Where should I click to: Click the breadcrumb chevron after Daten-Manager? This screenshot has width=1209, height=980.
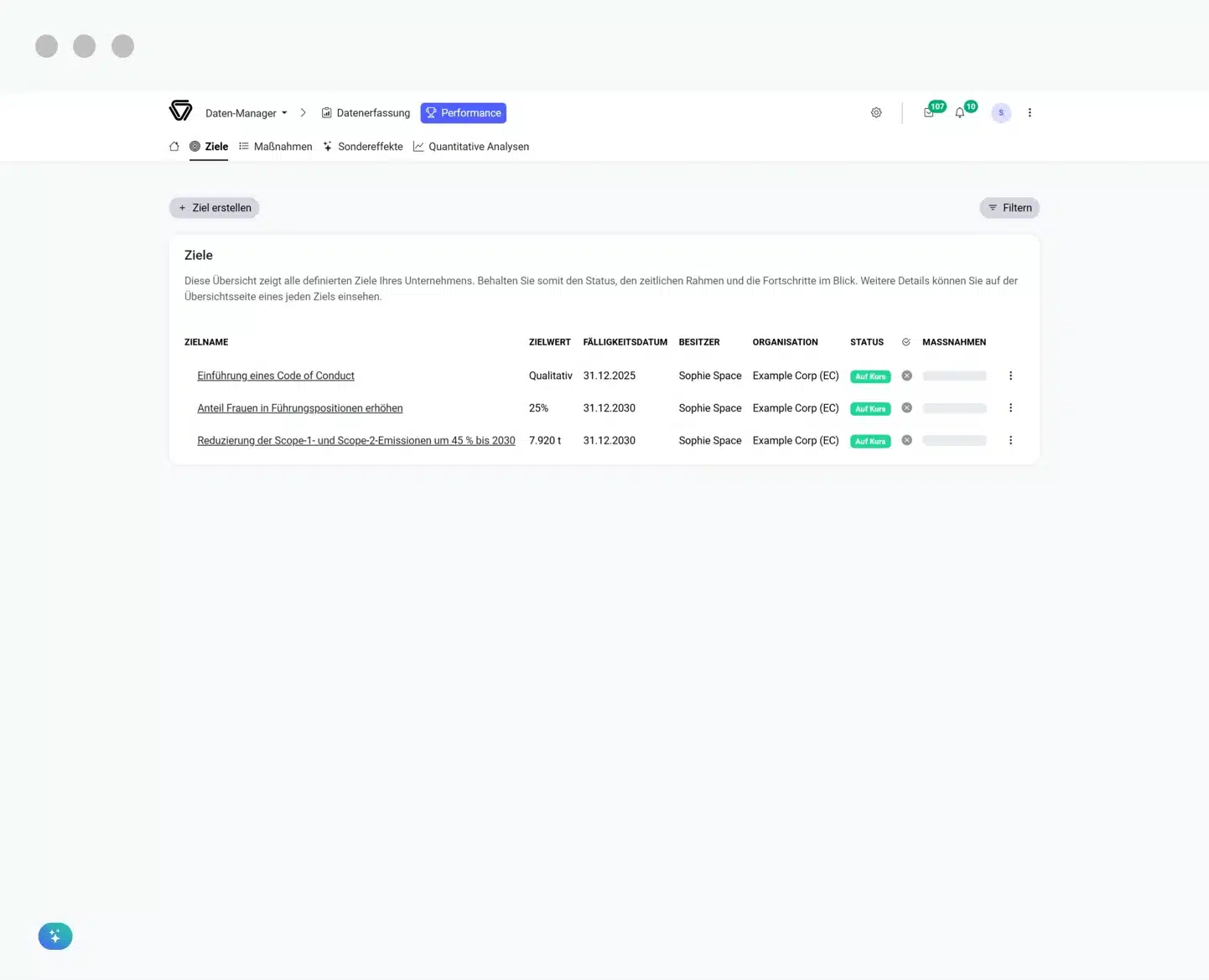pyautogui.click(x=303, y=112)
